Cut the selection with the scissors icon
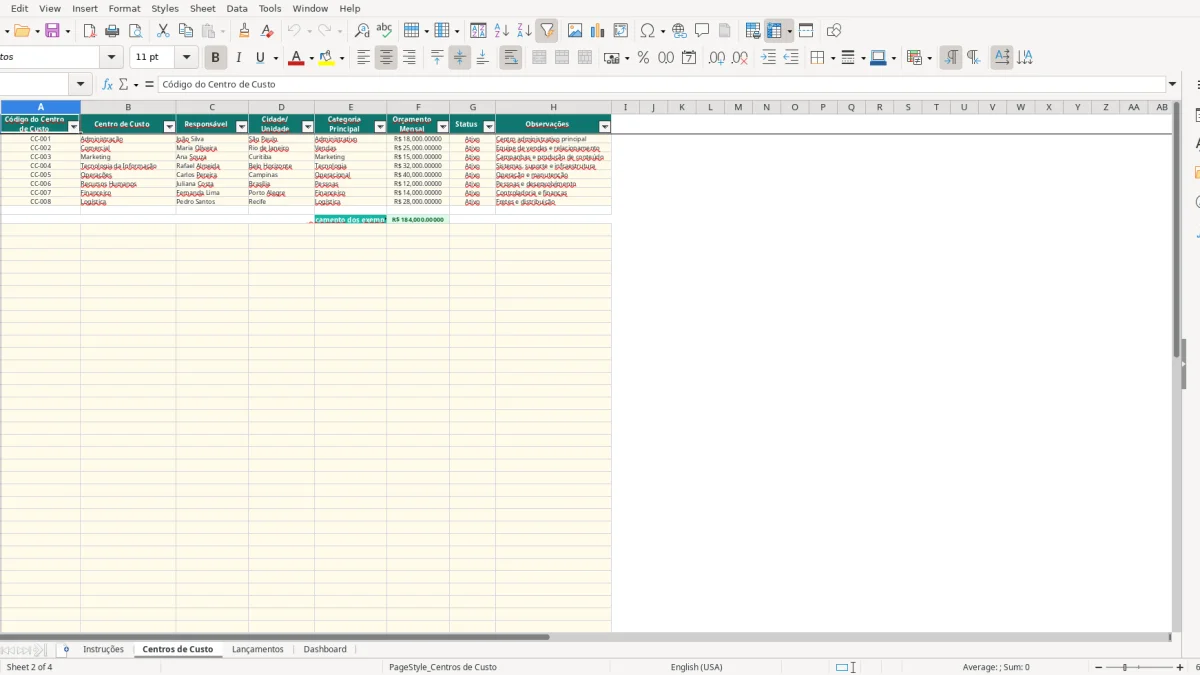Viewport: 1200px width, 675px height. [163, 31]
